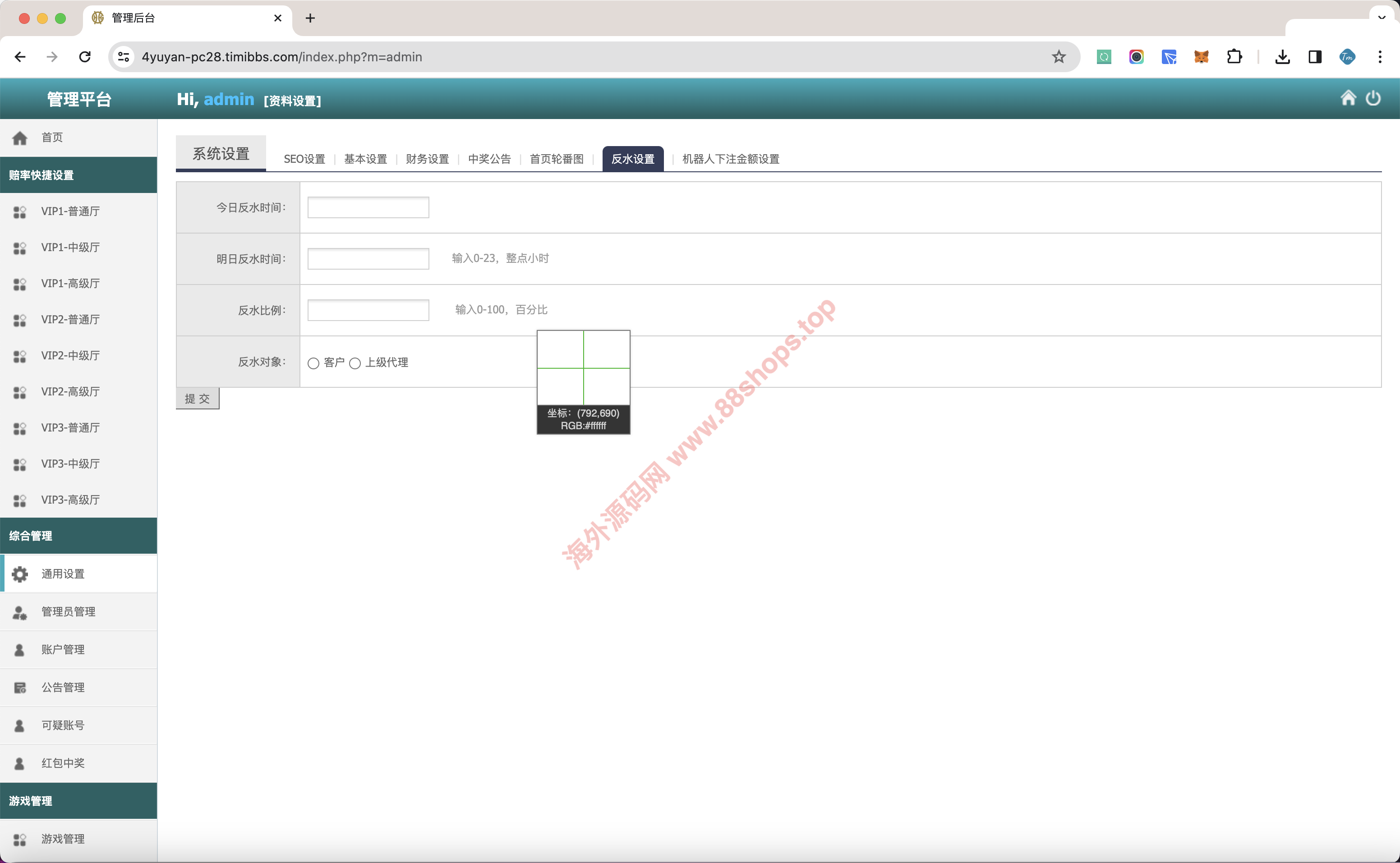Switch to 基本设置 tab

[365, 159]
